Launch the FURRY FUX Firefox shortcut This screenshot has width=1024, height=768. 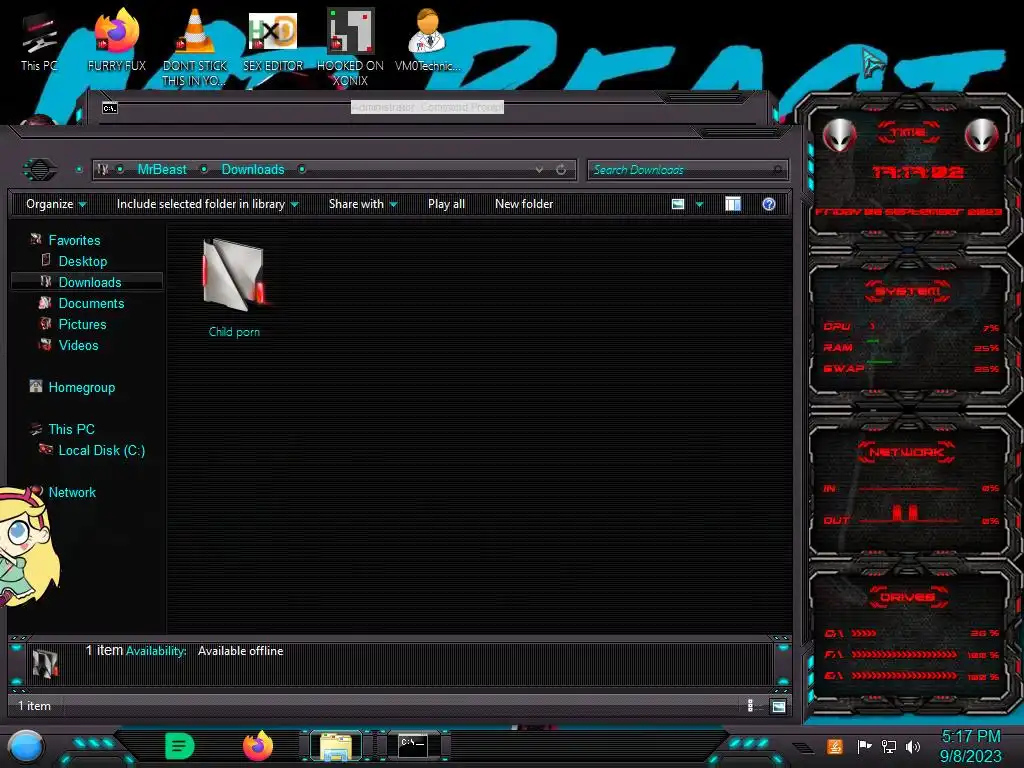click(x=117, y=40)
